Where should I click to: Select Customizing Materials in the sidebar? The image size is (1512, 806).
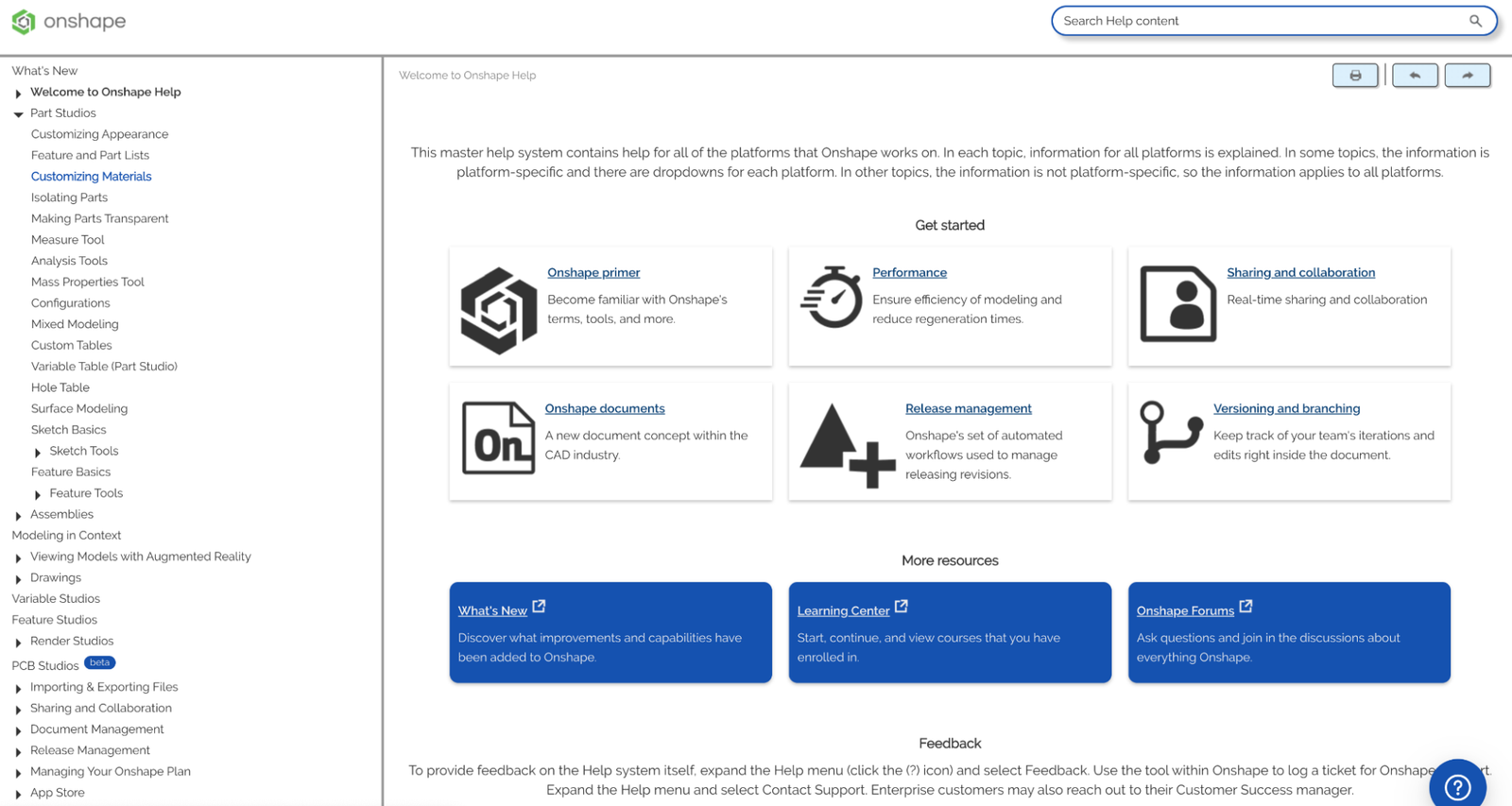click(91, 177)
